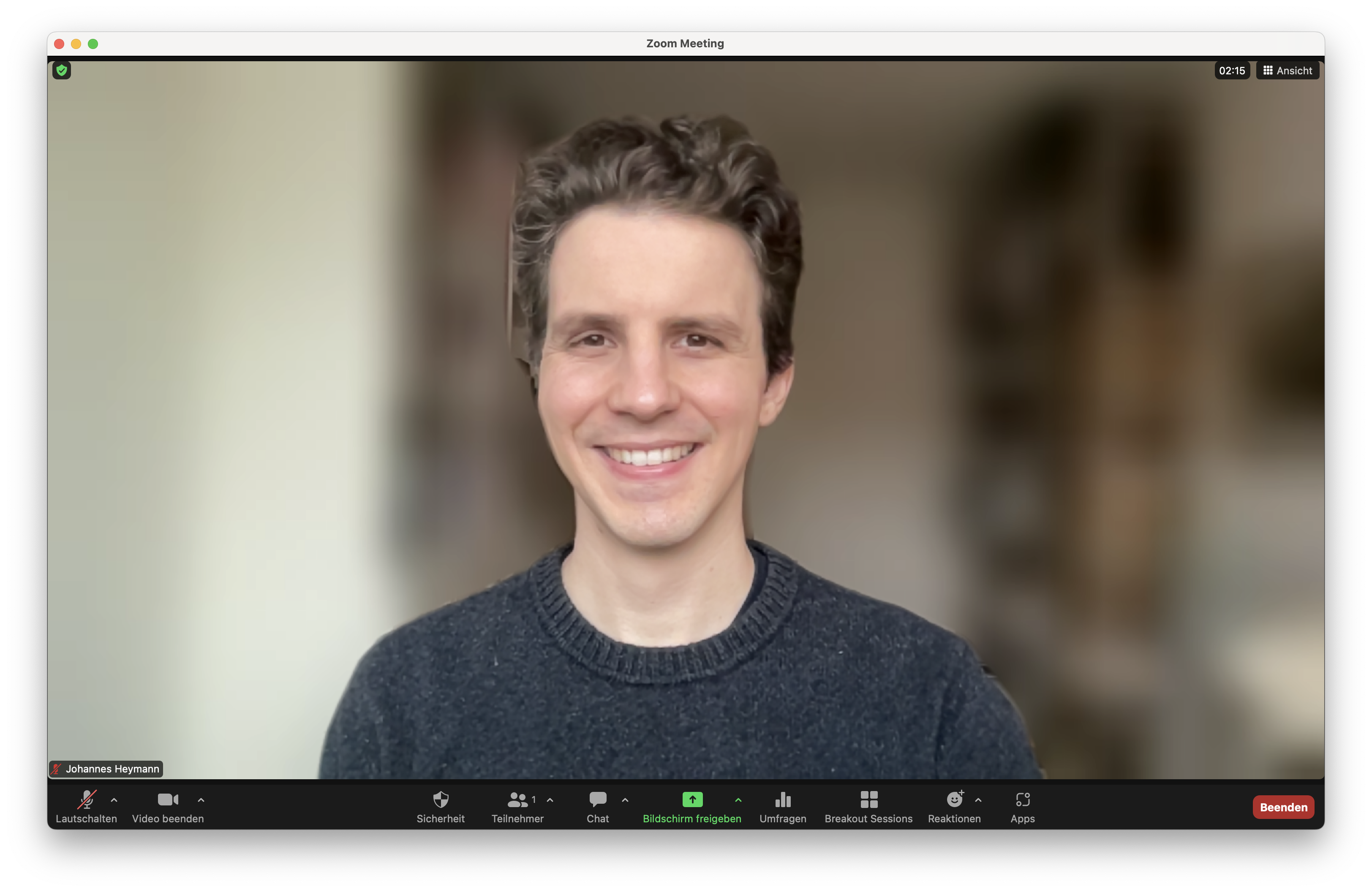
Task: Click the red Beenden button
Action: (1283, 807)
